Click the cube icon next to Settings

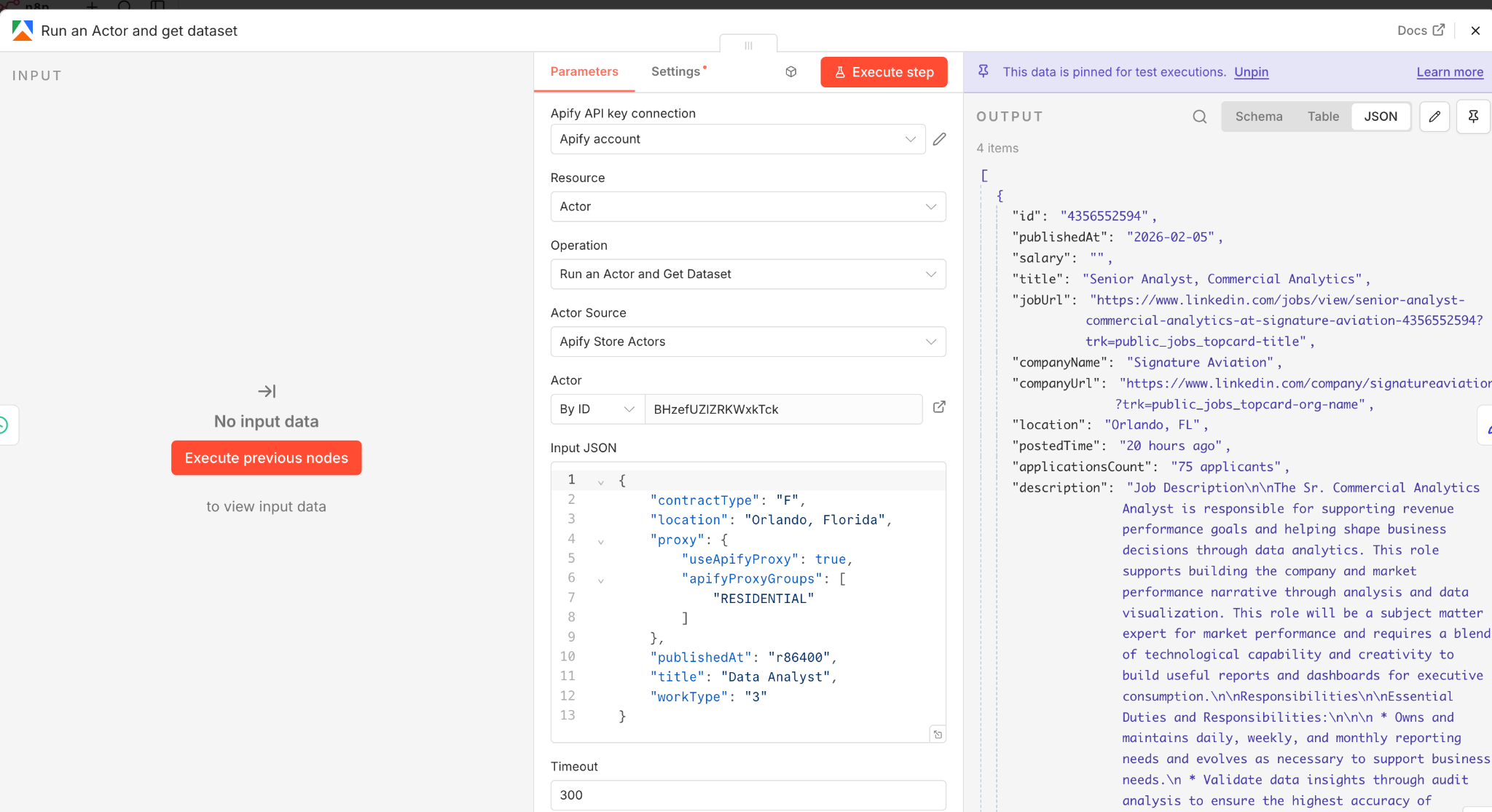tap(791, 71)
